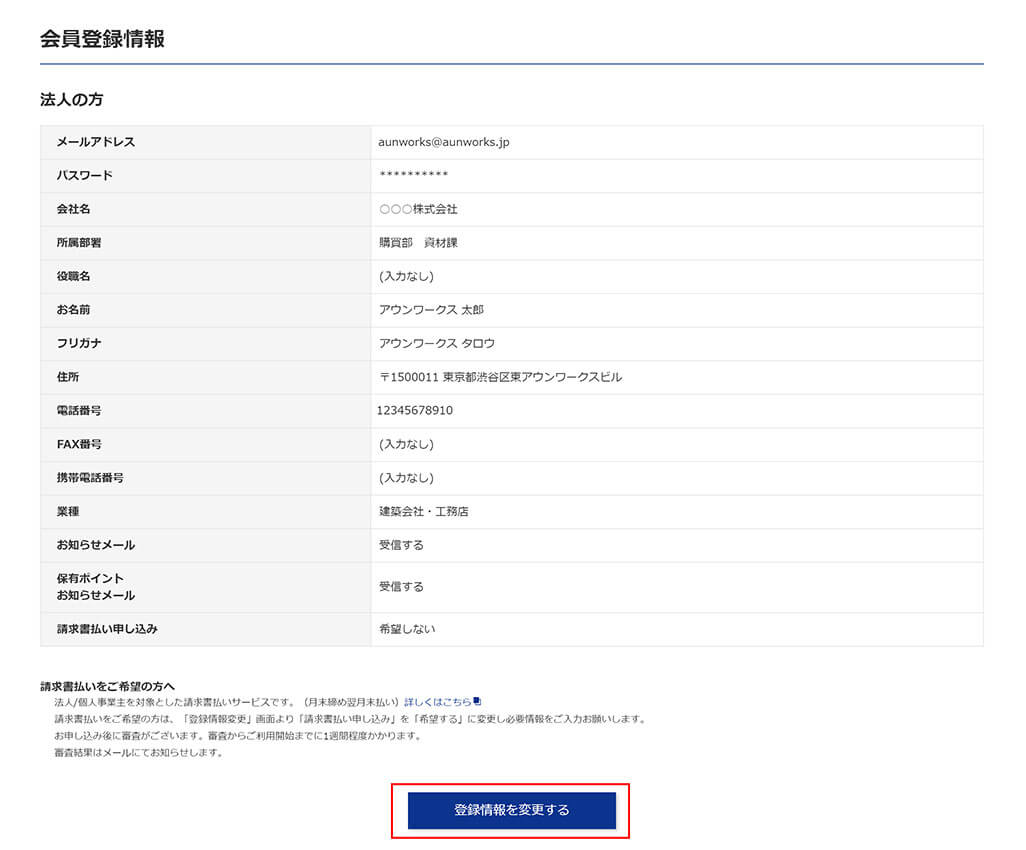Select the address 〒1500011 東京都渋谷区
1026x850 pixels.
point(501,377)
